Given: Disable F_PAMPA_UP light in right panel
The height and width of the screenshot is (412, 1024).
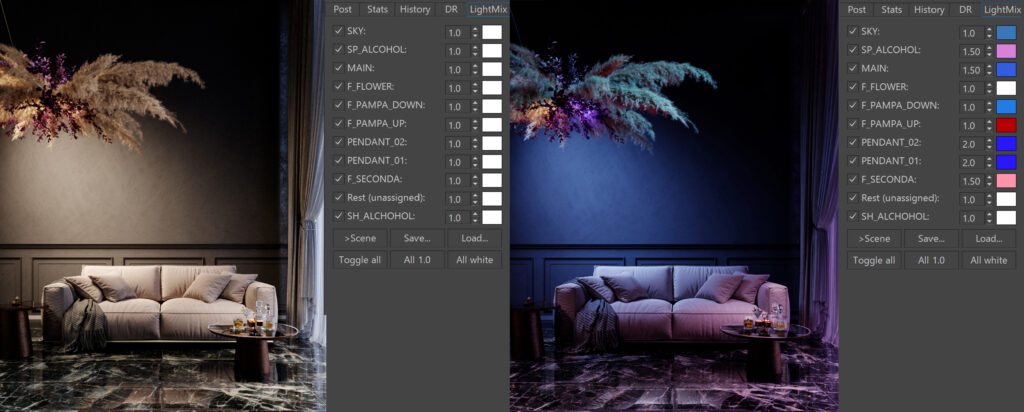Looking at the screenshot, I should 852,123.
